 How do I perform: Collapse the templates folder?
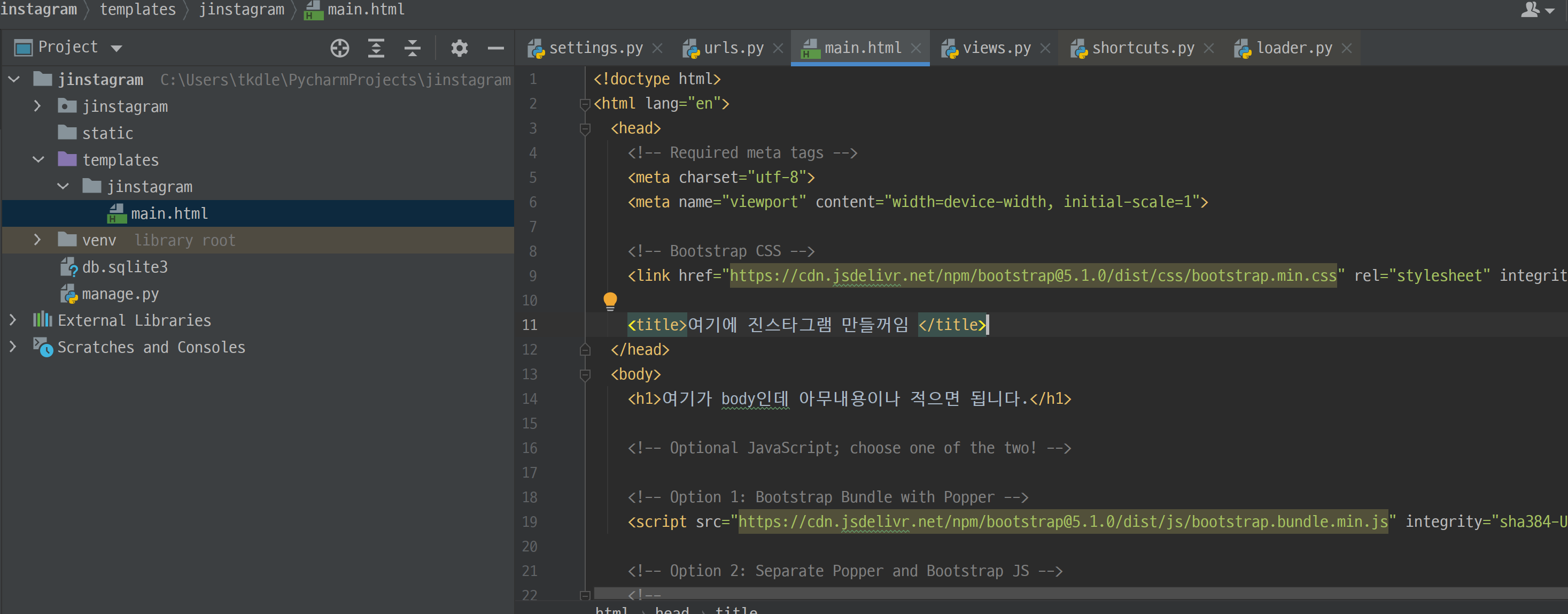click(x=38, y=159)
